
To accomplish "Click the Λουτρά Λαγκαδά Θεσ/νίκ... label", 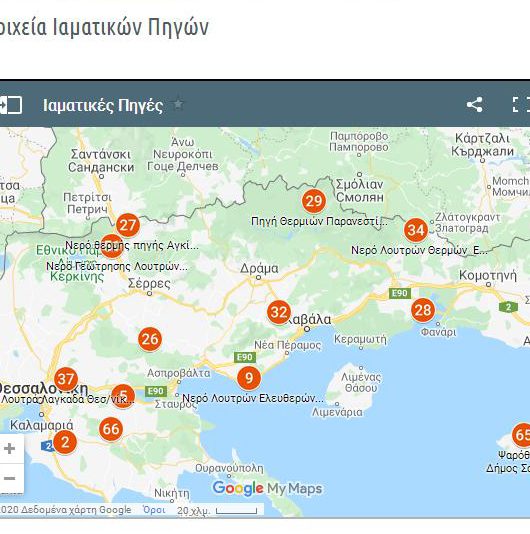I will click(x=67, y=399).
